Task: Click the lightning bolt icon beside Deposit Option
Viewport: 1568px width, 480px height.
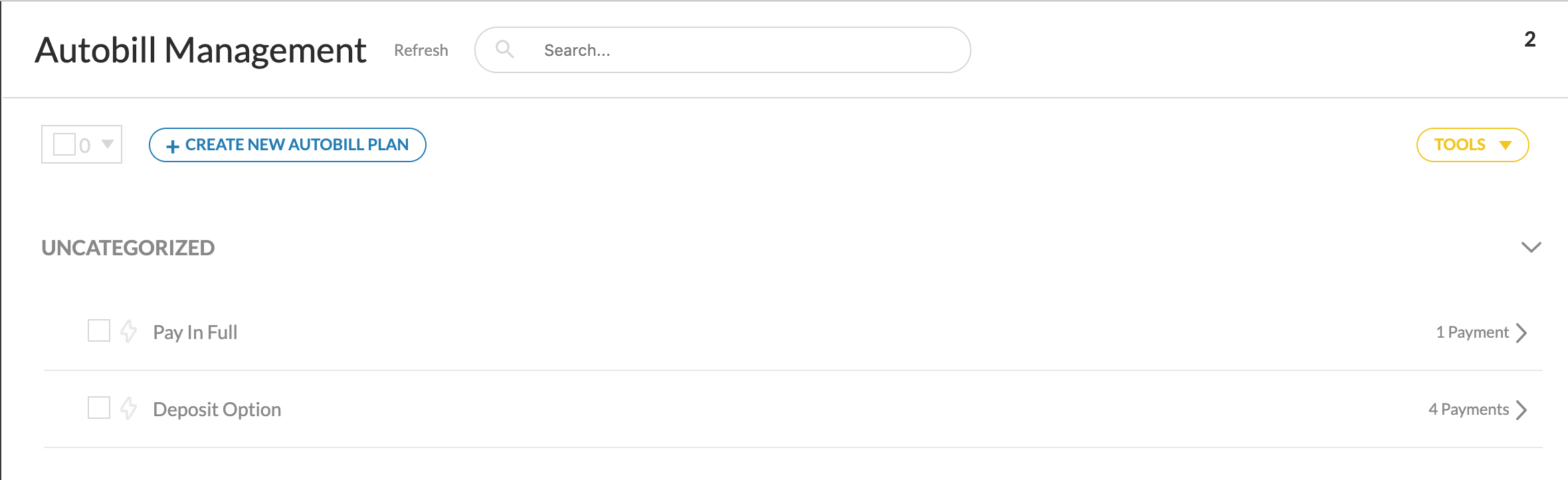Action: (x=128, y=408)
